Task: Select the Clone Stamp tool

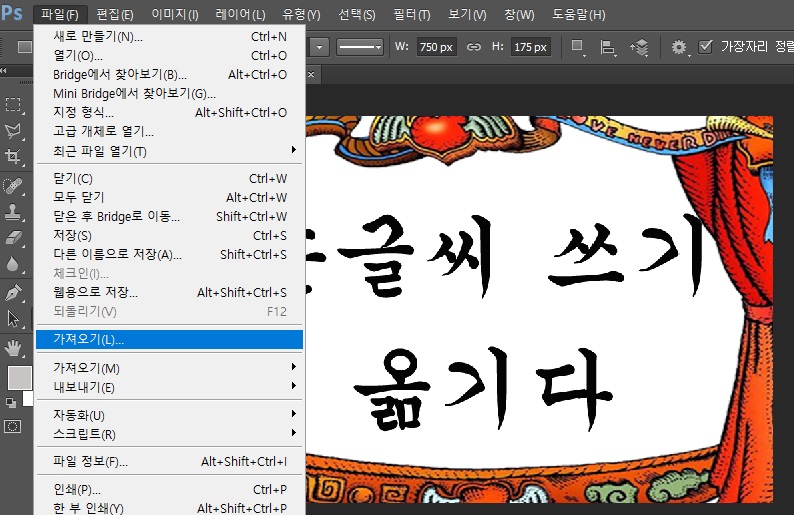Action: coord(13,212)
